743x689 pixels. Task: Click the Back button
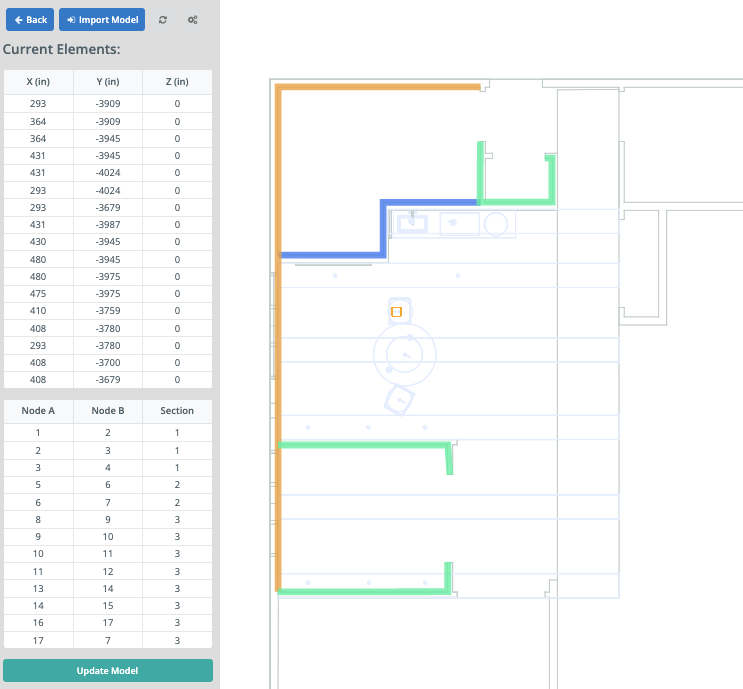(30, 20)
